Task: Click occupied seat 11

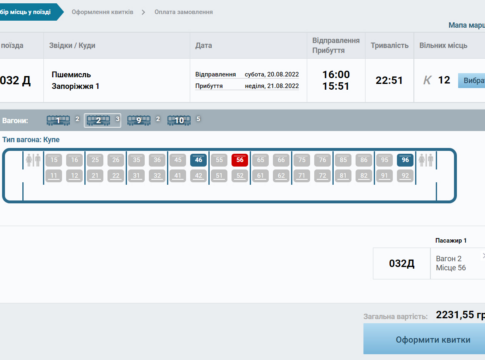Action: 54,176
